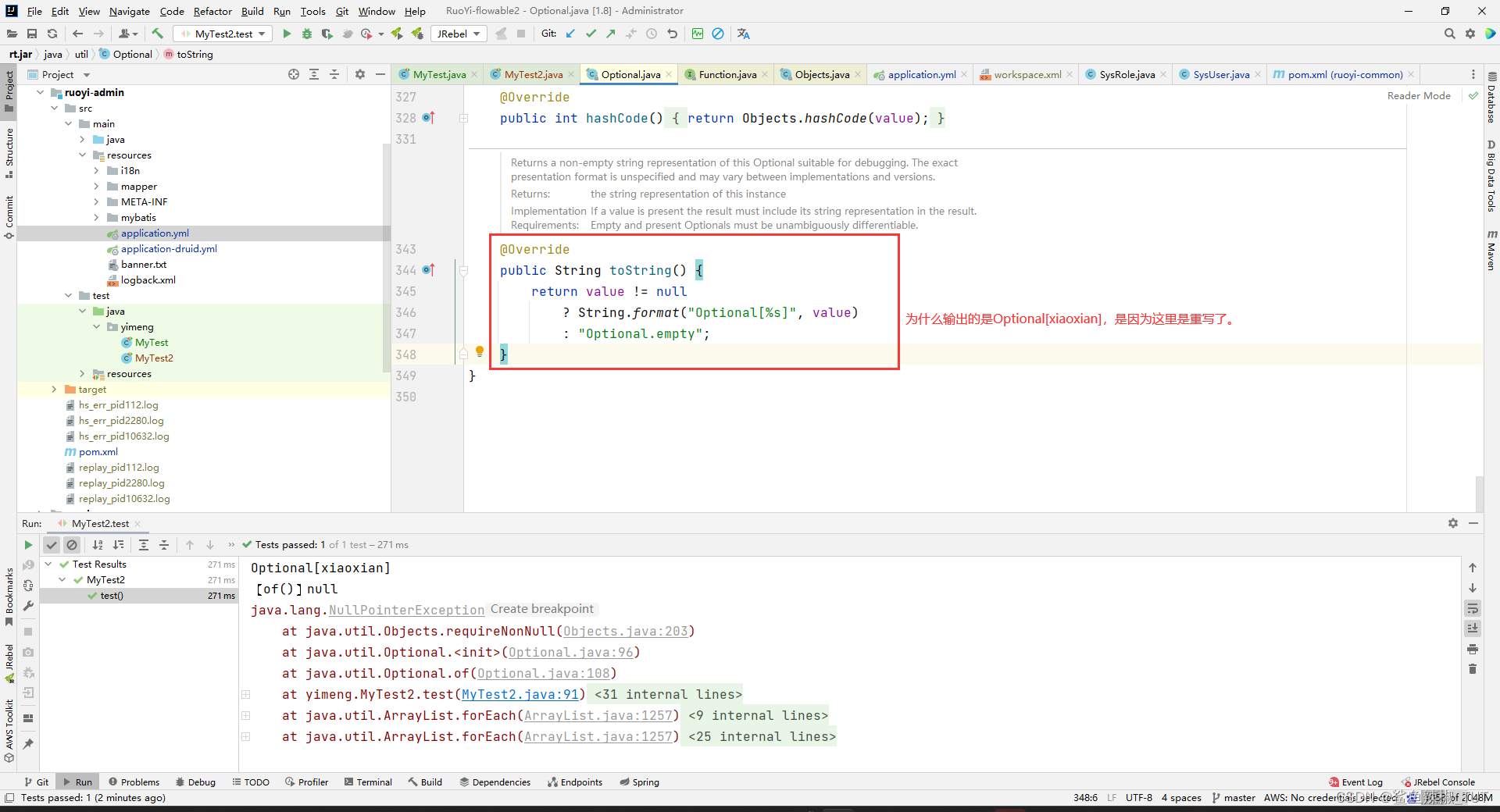Rerun the test in the Run panel
This screenshot has height=812, width=1500.
pos(28,545)
